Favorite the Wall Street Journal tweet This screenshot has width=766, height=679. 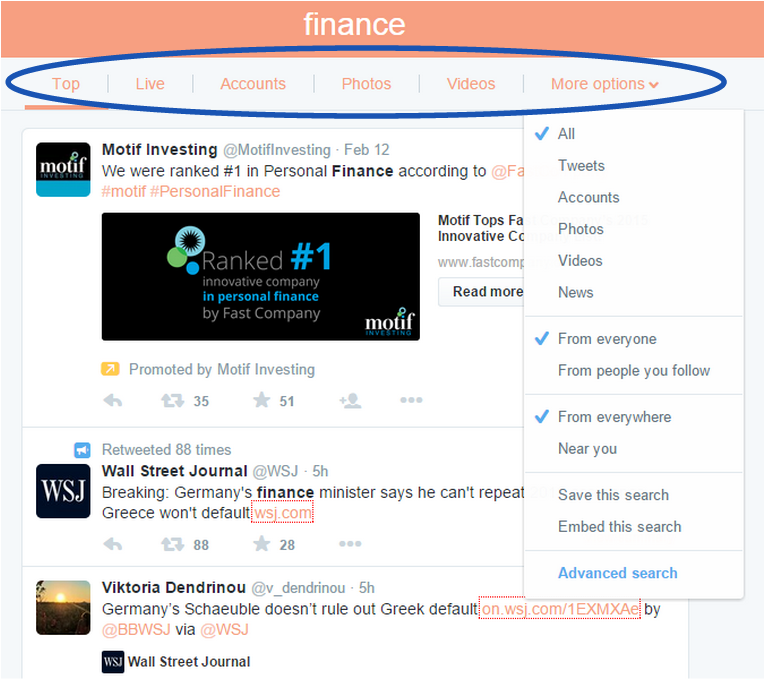262,544
